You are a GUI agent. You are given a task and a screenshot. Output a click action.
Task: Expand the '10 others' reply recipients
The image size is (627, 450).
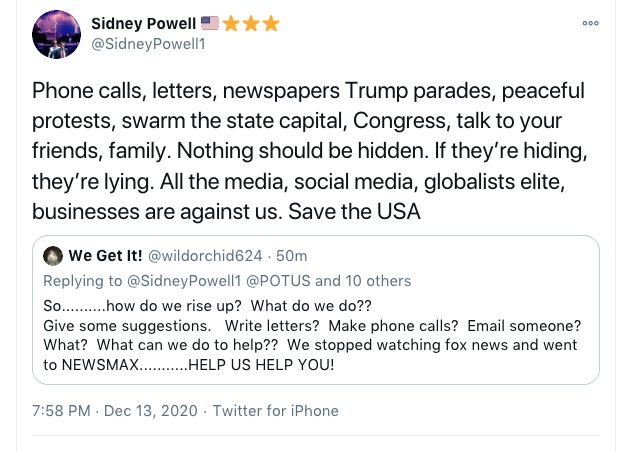[x=379, y=280]
